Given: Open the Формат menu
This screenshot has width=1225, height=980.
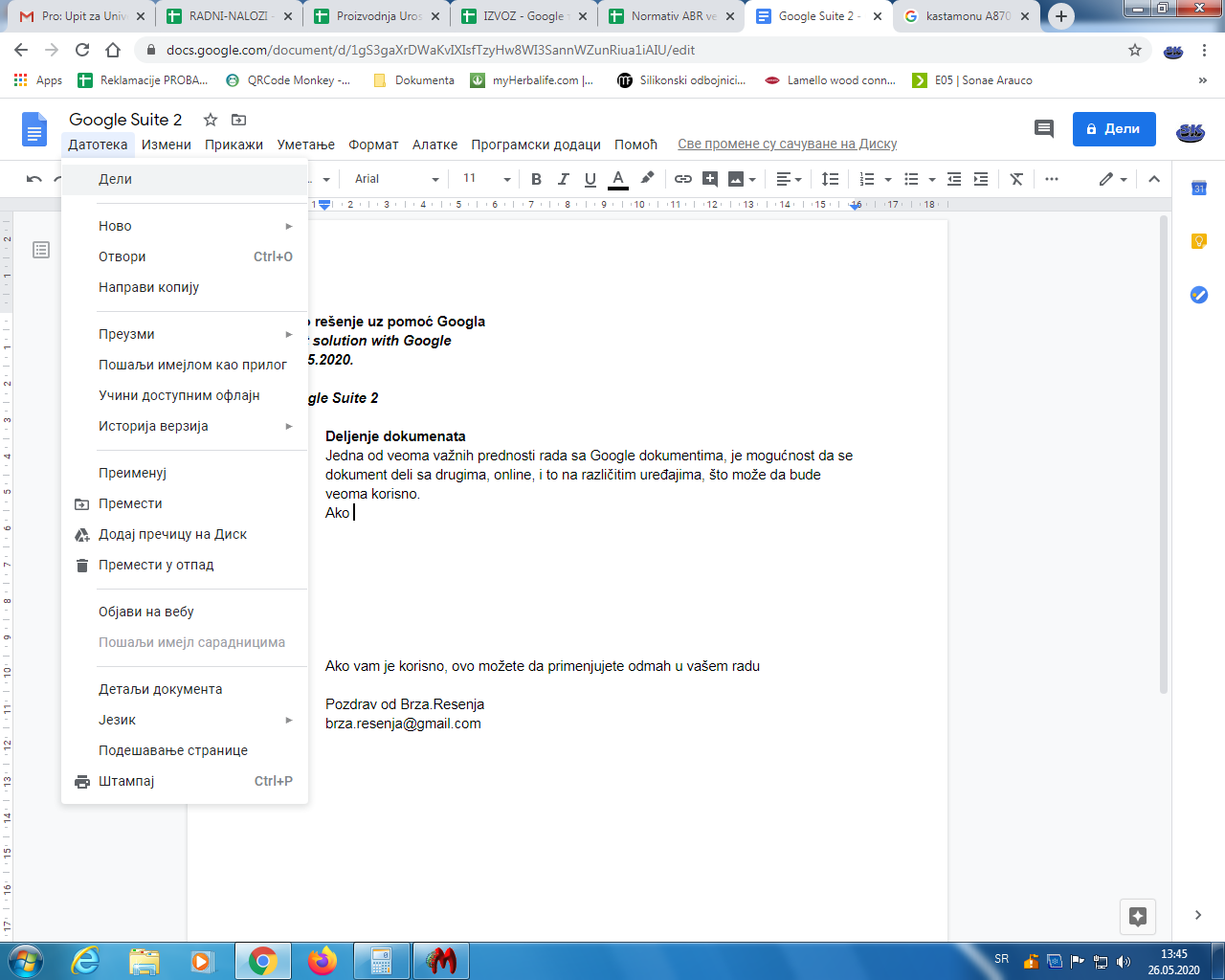Looking at the screenshot, I should [373, 145].
